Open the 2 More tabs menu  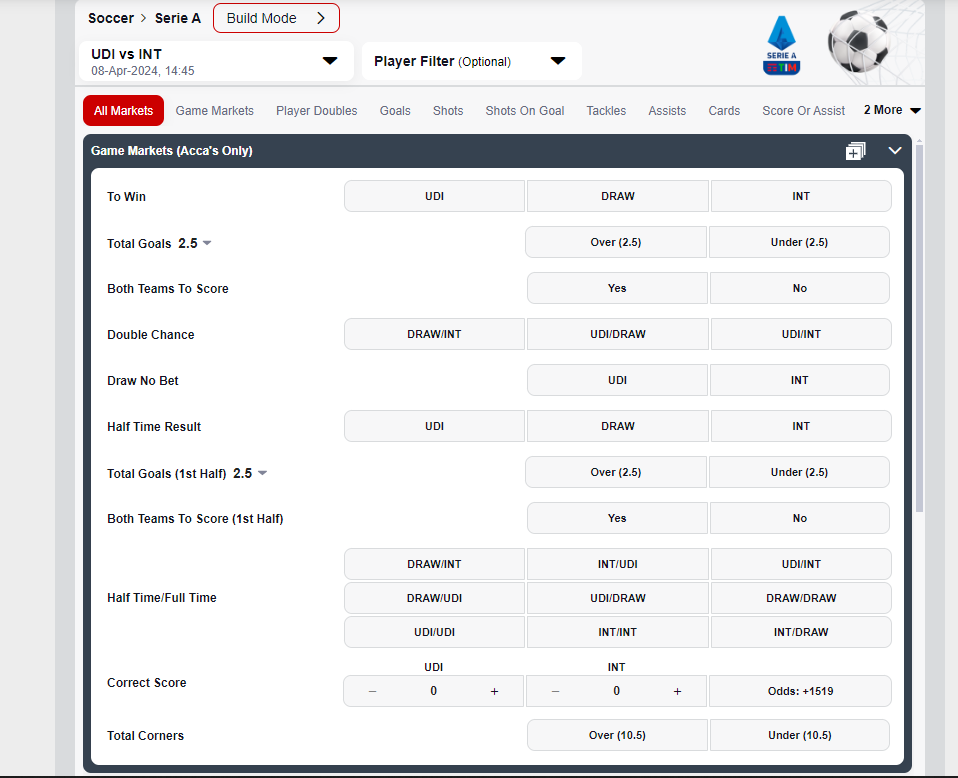point(892,110)
